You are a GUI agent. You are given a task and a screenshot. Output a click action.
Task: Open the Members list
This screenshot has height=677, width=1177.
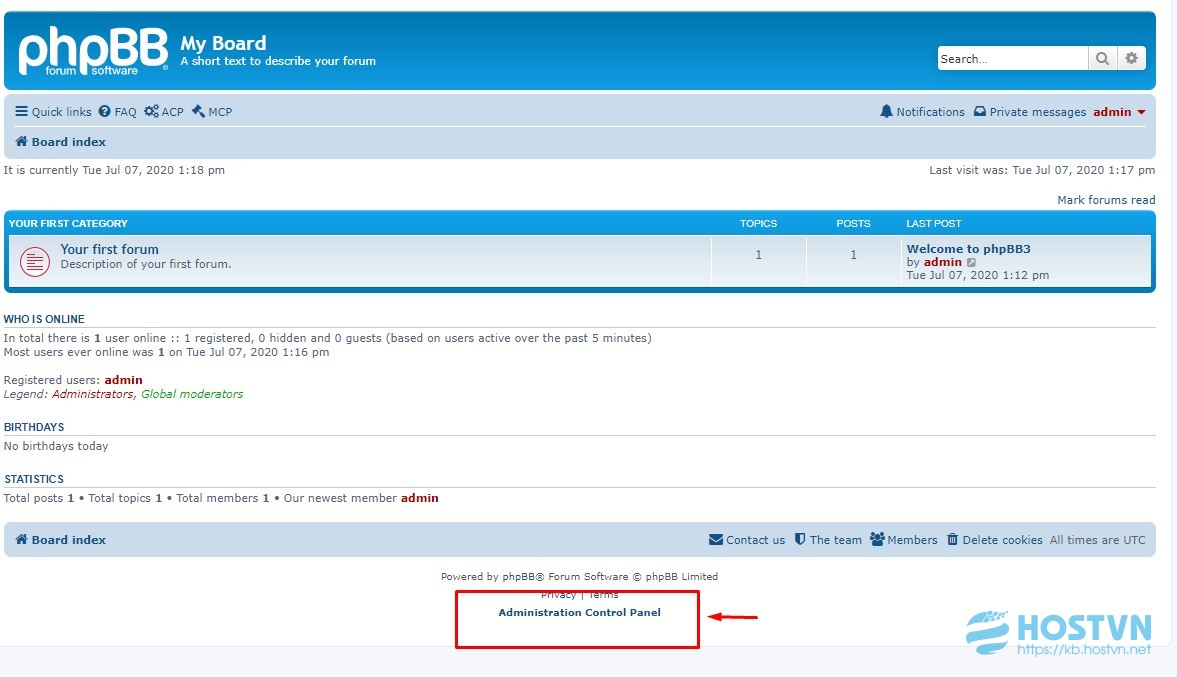[904, 540]
